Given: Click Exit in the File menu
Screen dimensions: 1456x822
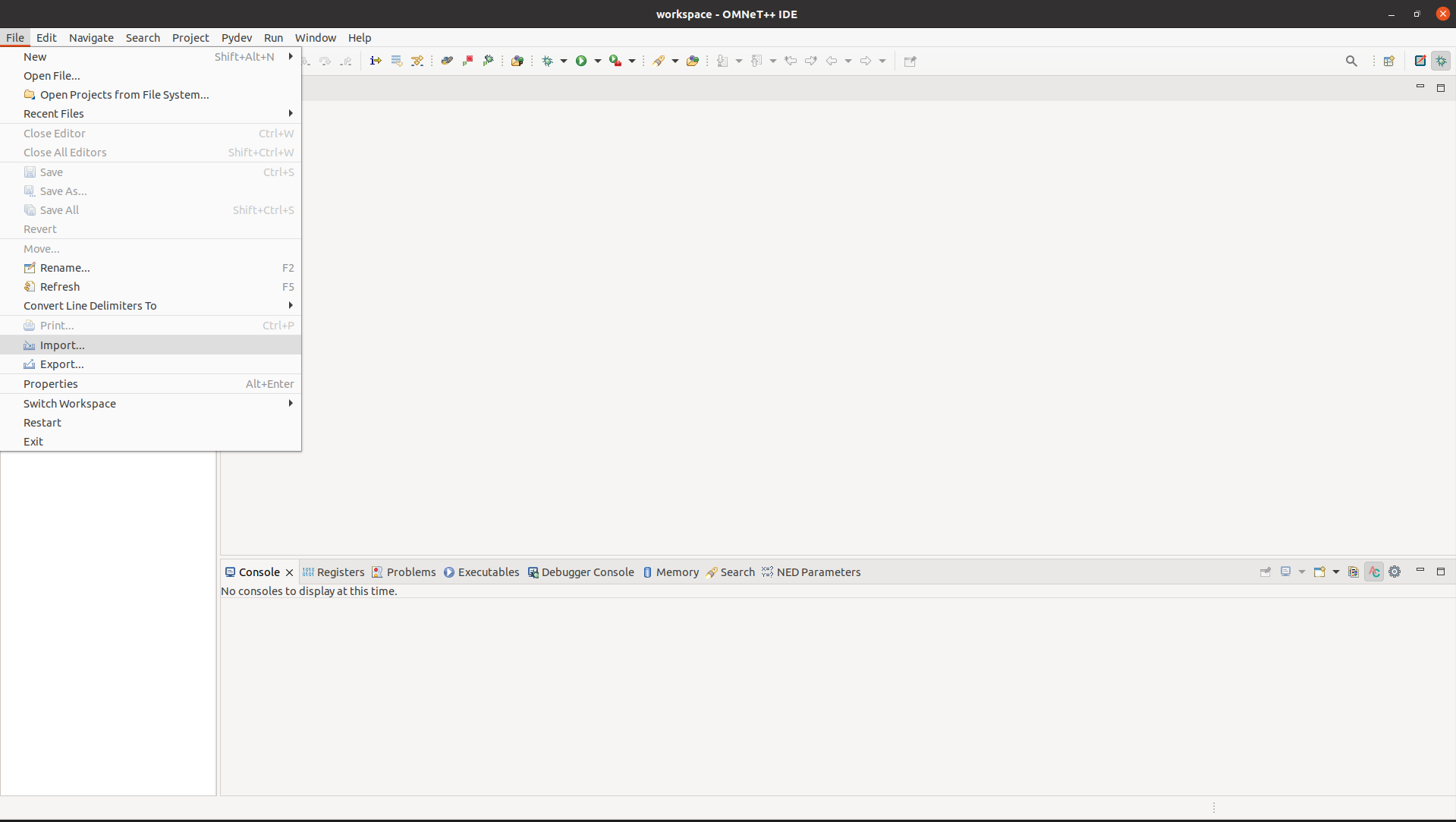Looking at the screenshot, I should (151, 442).
